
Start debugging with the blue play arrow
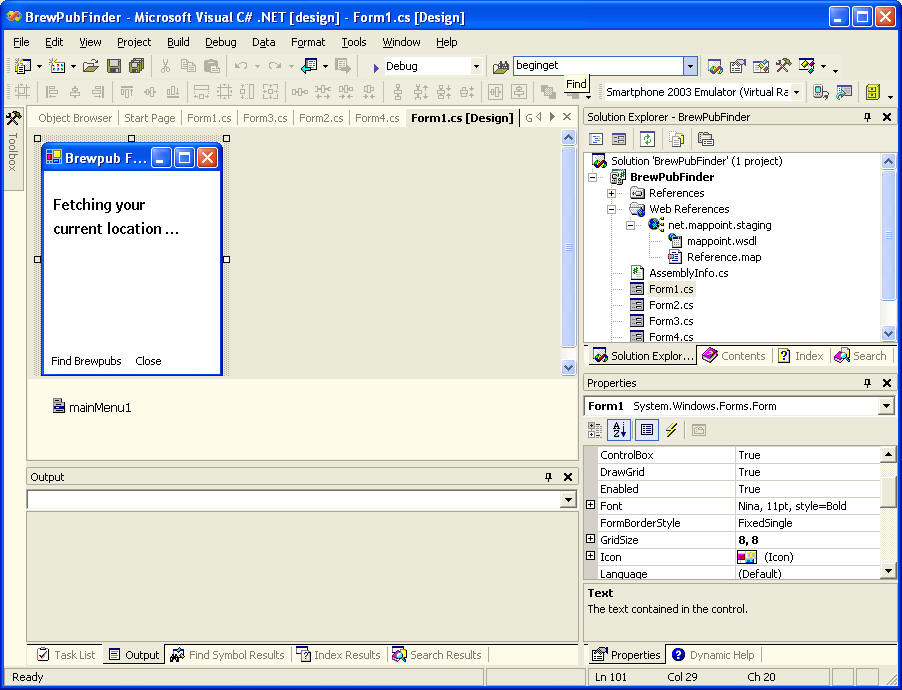[376, 67]
